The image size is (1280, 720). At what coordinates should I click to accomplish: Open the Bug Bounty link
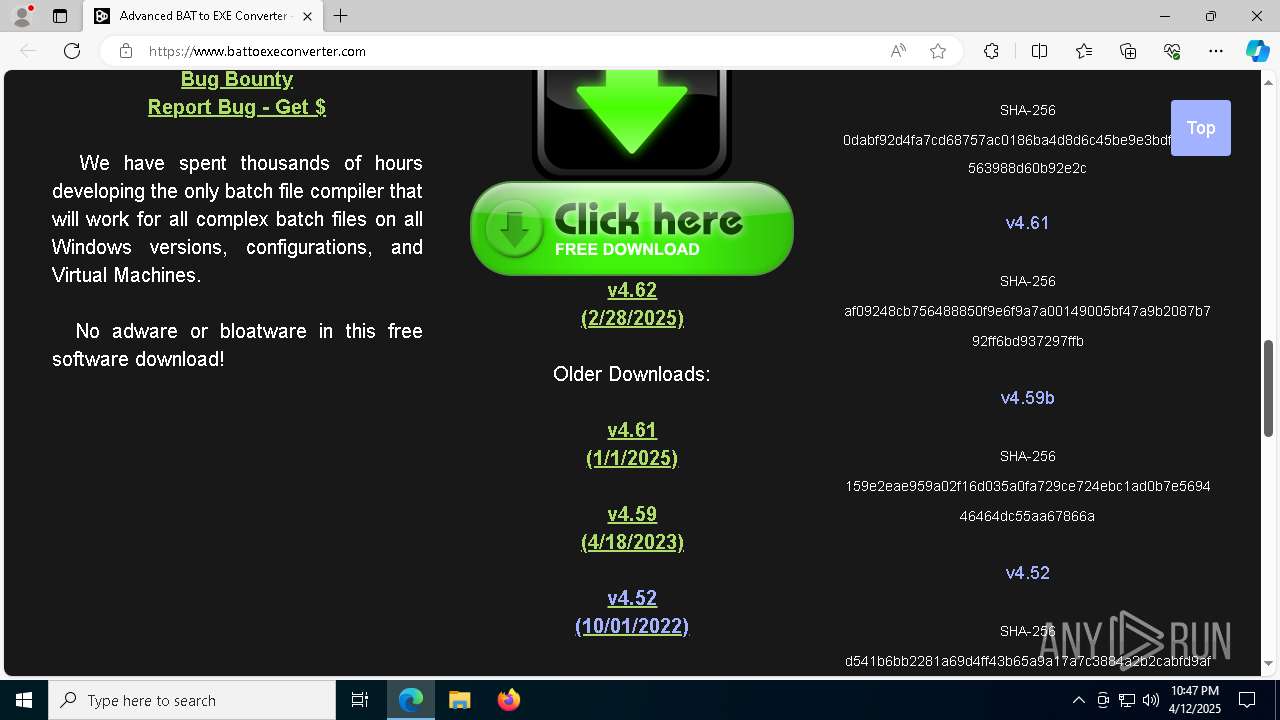pos(237,79)
